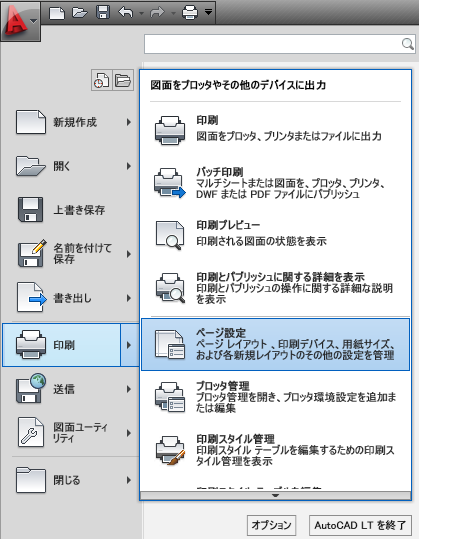Select 名前を付けて保存 menu item
The width and height of the screenshot is (465, 539).
(x=70, y=254)
